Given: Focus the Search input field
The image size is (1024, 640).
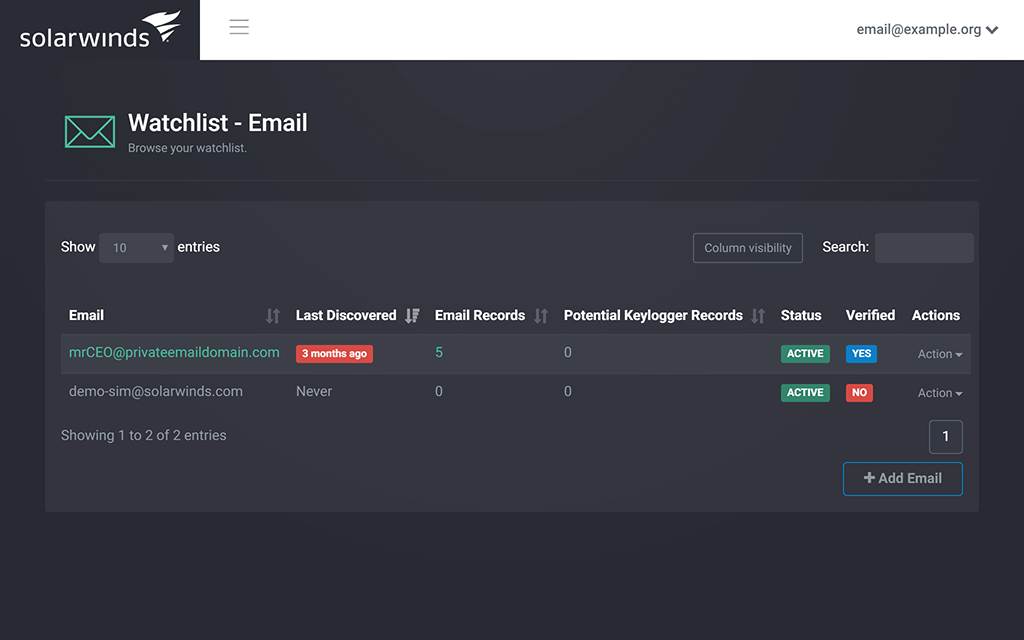Looking at the screenshot, I should point(924,248).
